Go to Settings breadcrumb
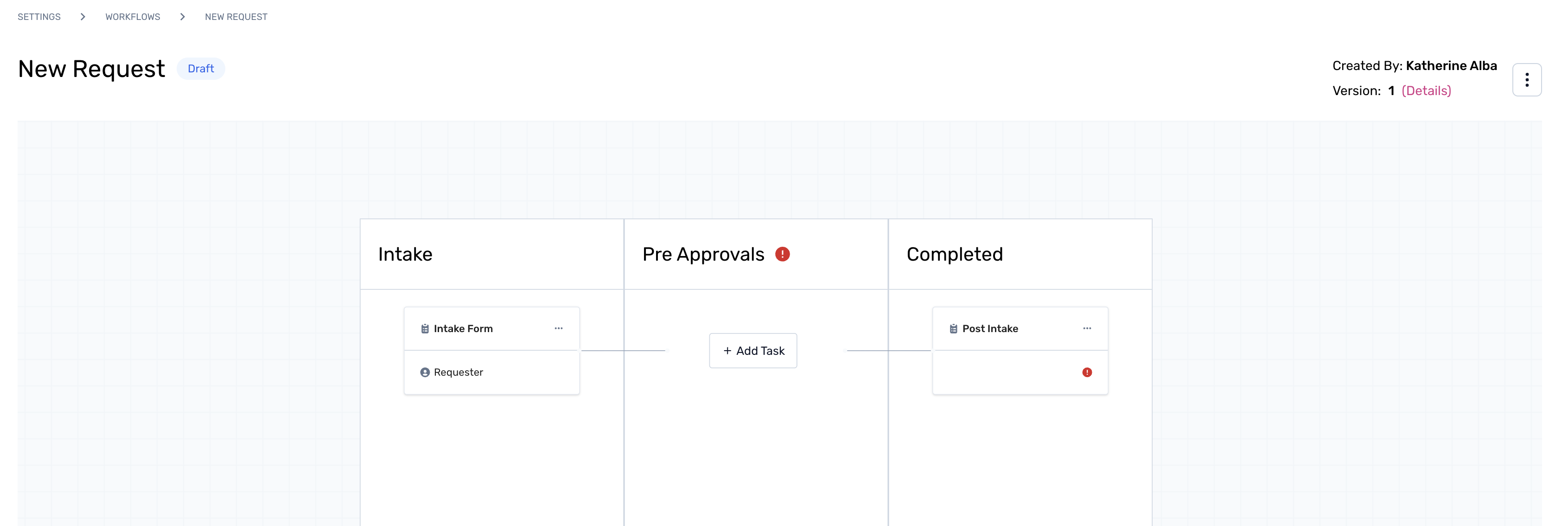Image resolution: width=1568 pixels, height=526 pixels. (39, 17)
